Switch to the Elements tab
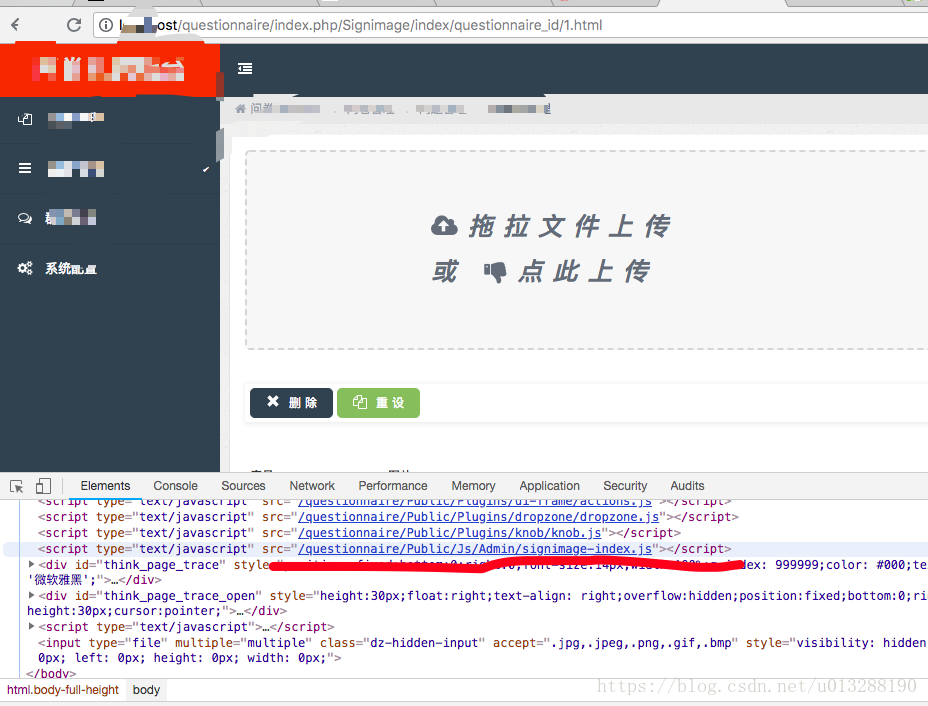This screenshot has height=706, width=928. 105,486
